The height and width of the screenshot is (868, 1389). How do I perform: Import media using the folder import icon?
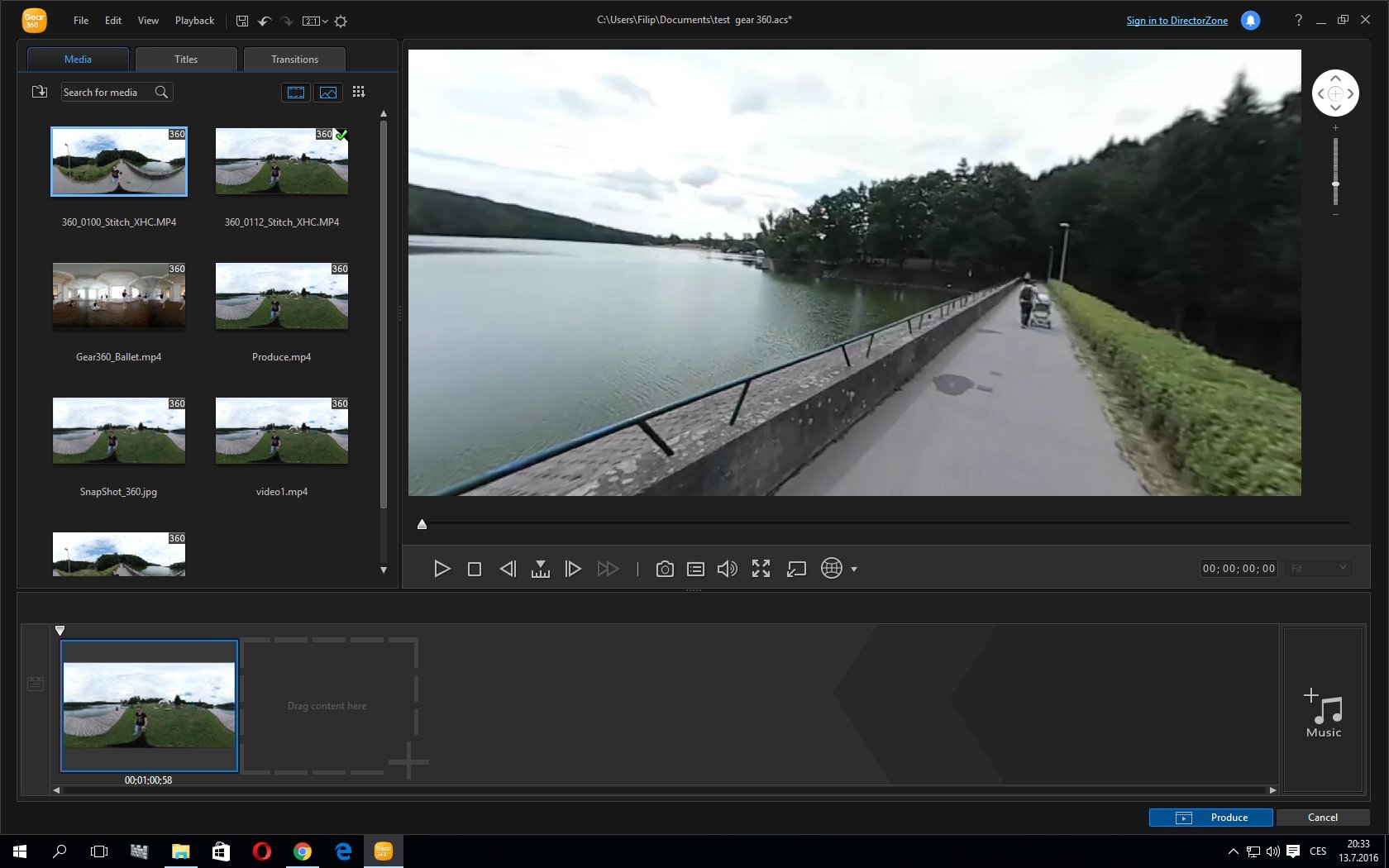(x=39, y=92)
